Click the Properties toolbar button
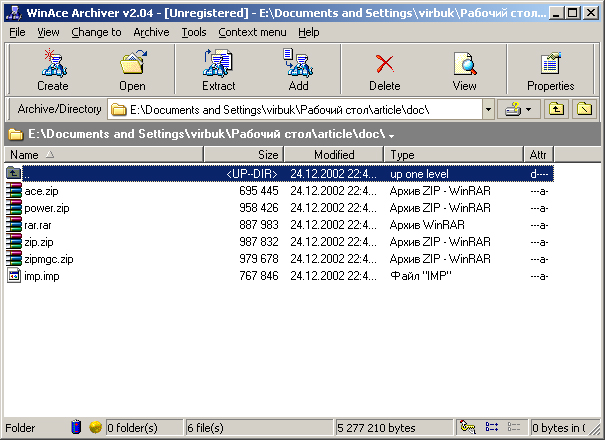Image resolution: width=605 pixels, height=440 pixels. (x=551, y=69)
